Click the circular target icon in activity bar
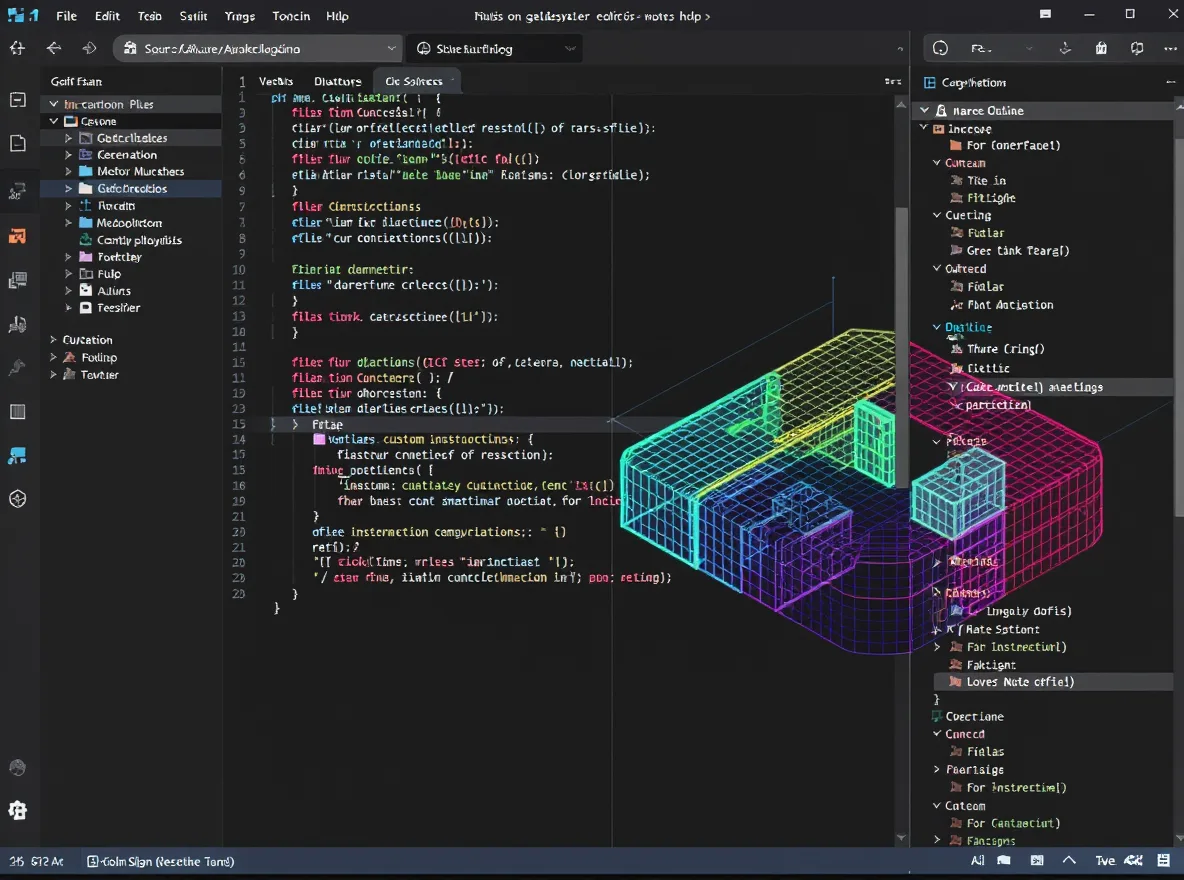Image resolution: width=1184 pixels, height=880 pixels. (17, 499)
